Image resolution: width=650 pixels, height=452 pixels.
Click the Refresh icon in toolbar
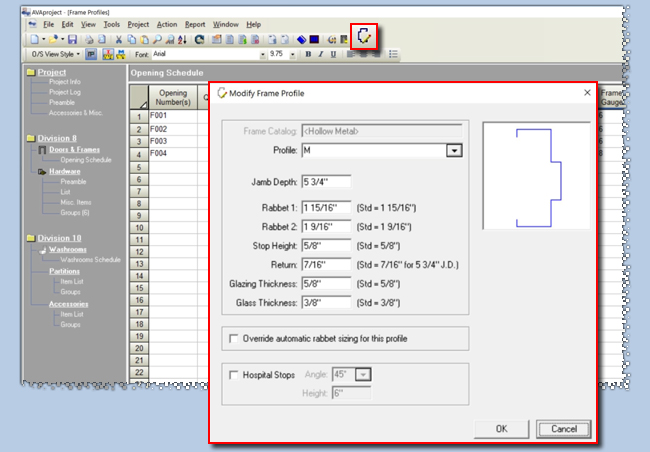tap(200, 38)
